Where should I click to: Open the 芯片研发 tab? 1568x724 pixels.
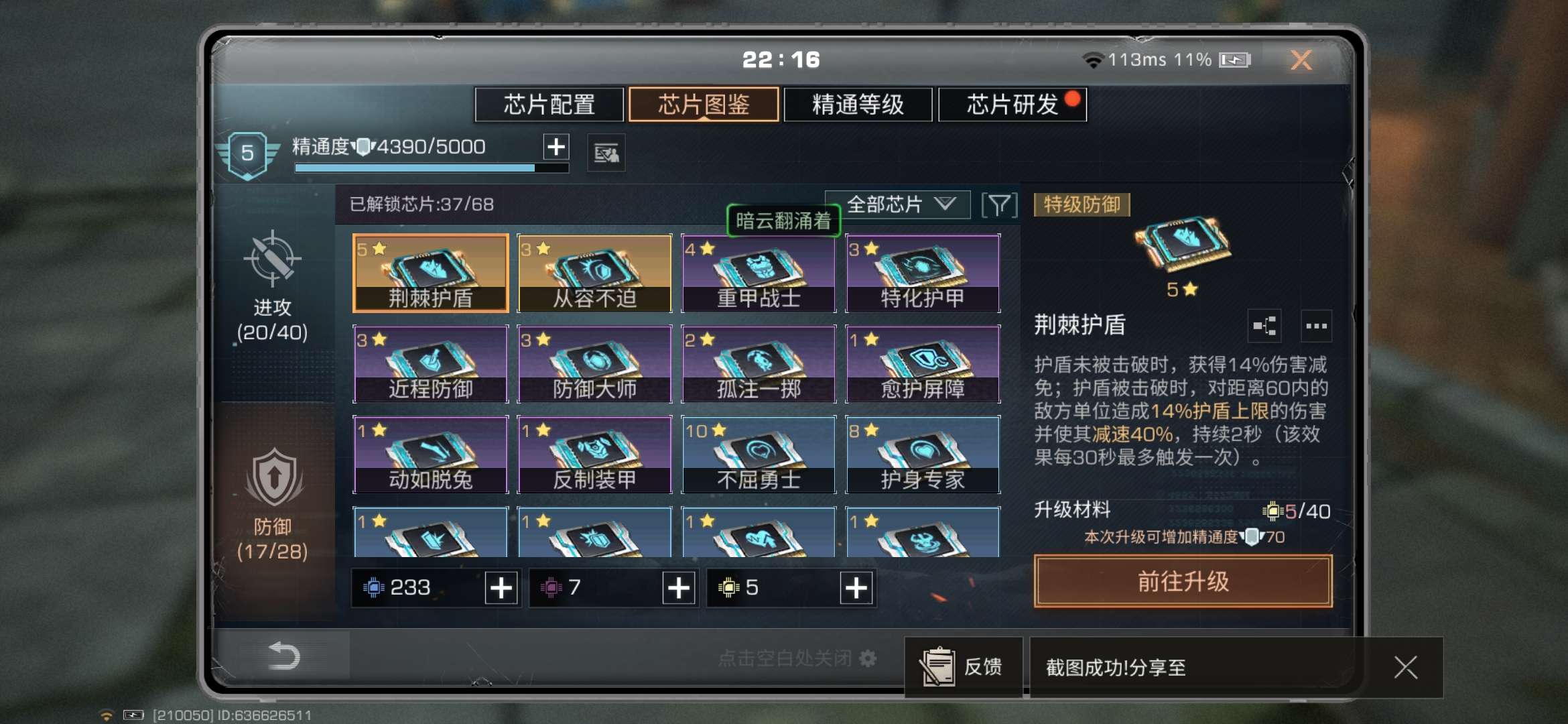(1012, 105)
